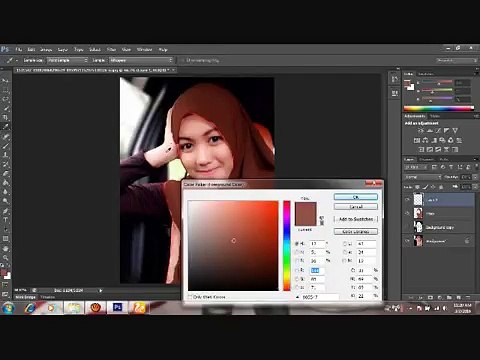480x360 pixels.
Task: Click the new color preview swatch
Action: (305, 208)
